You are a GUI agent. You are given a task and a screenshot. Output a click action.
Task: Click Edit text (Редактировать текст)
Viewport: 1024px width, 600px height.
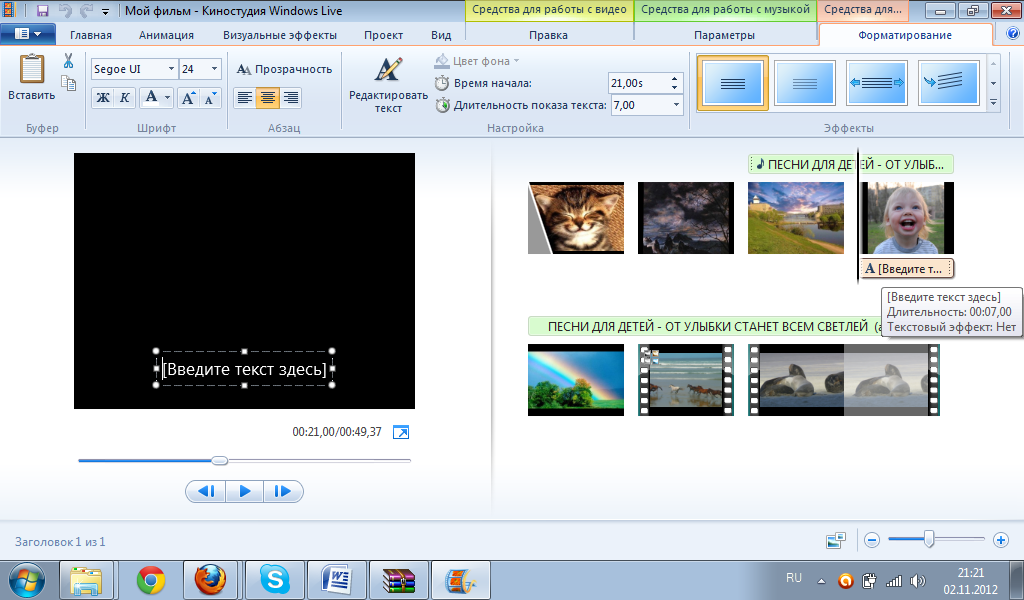[388, 85]
